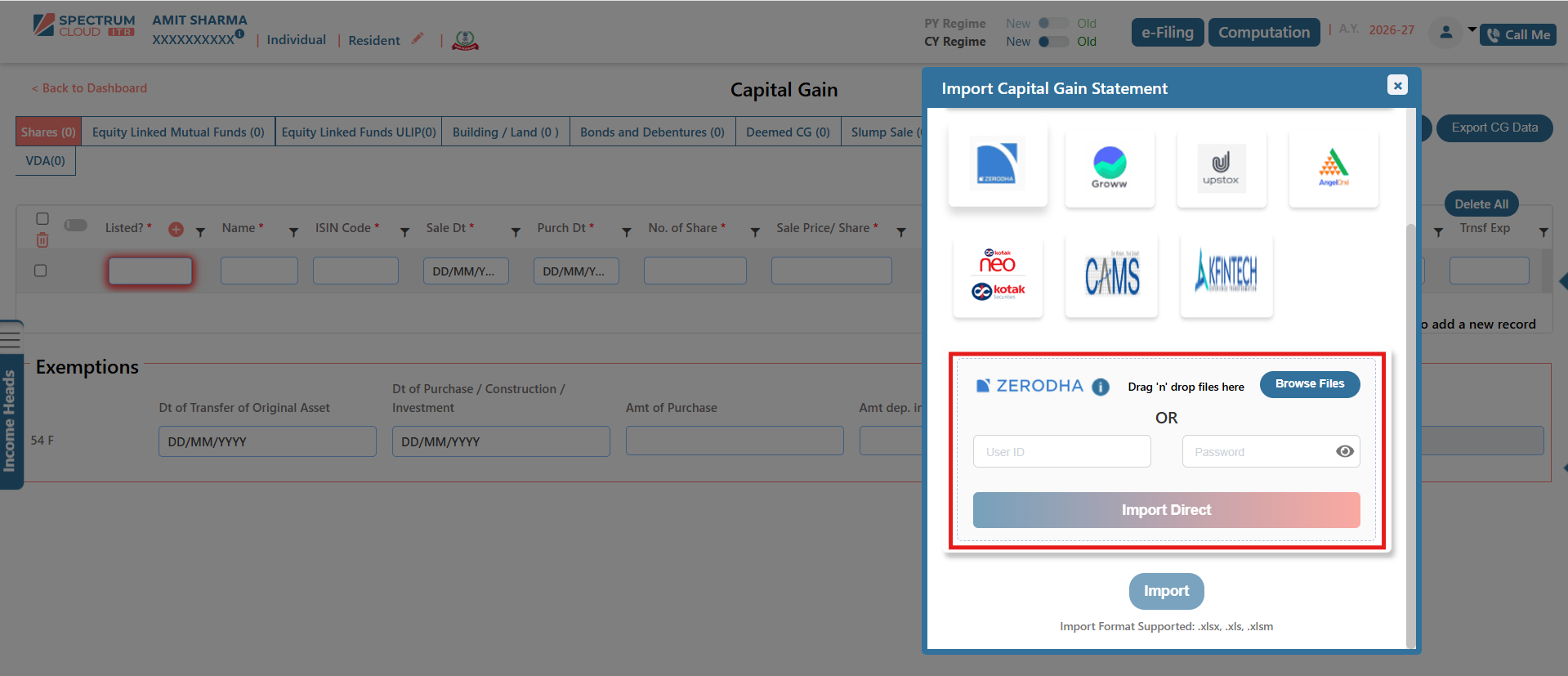The image size is (1568, 676).
Task: Open filter for ISIN Code column
Action: point(404,232)
